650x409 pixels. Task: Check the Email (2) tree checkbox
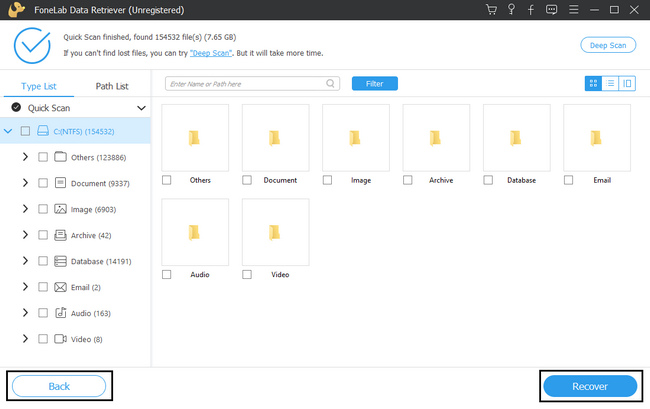click(x=43, y=287)
